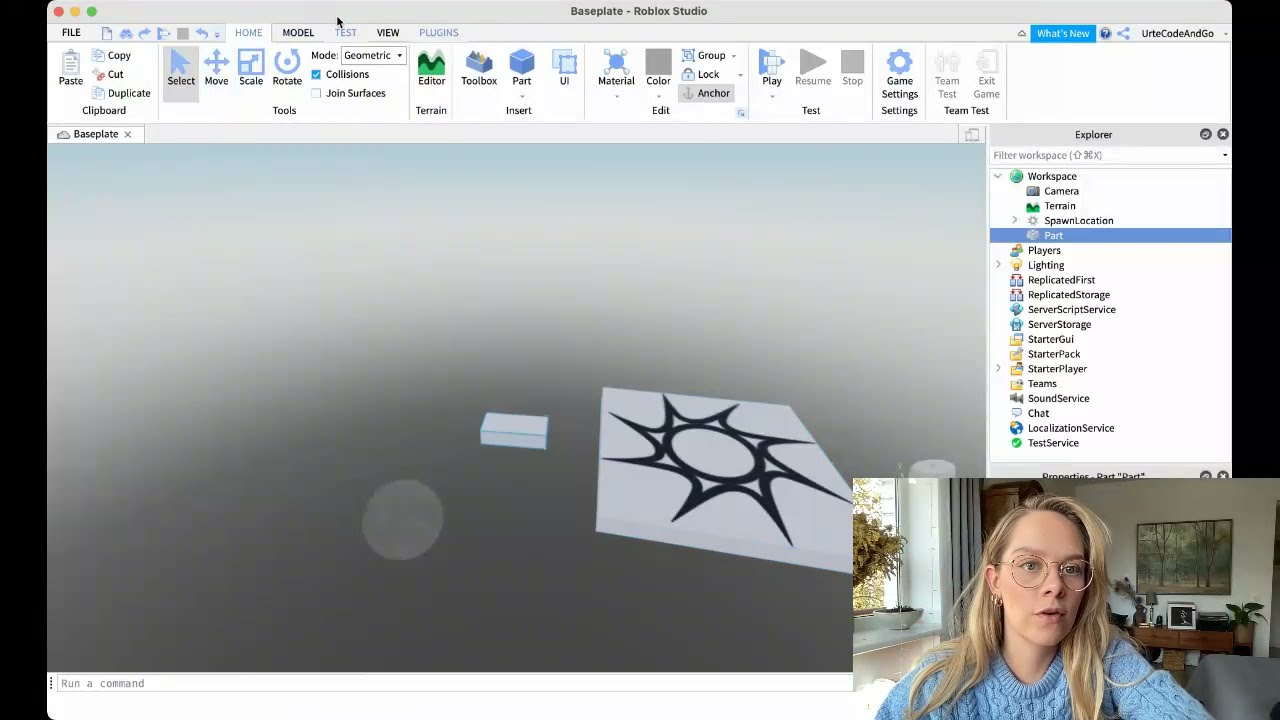The image size is (1280, 720).
Task: Select the Move tool
Action: click(216, 69)
